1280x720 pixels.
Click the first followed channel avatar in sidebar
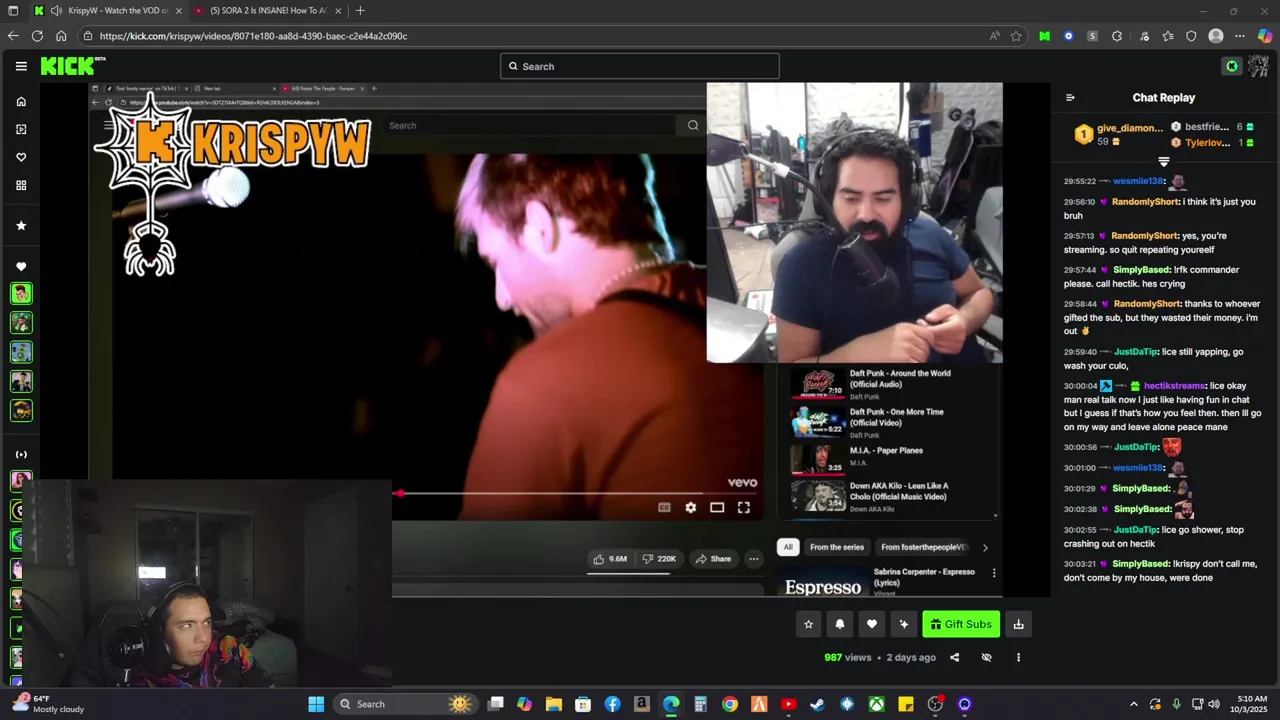click(21, 293)
